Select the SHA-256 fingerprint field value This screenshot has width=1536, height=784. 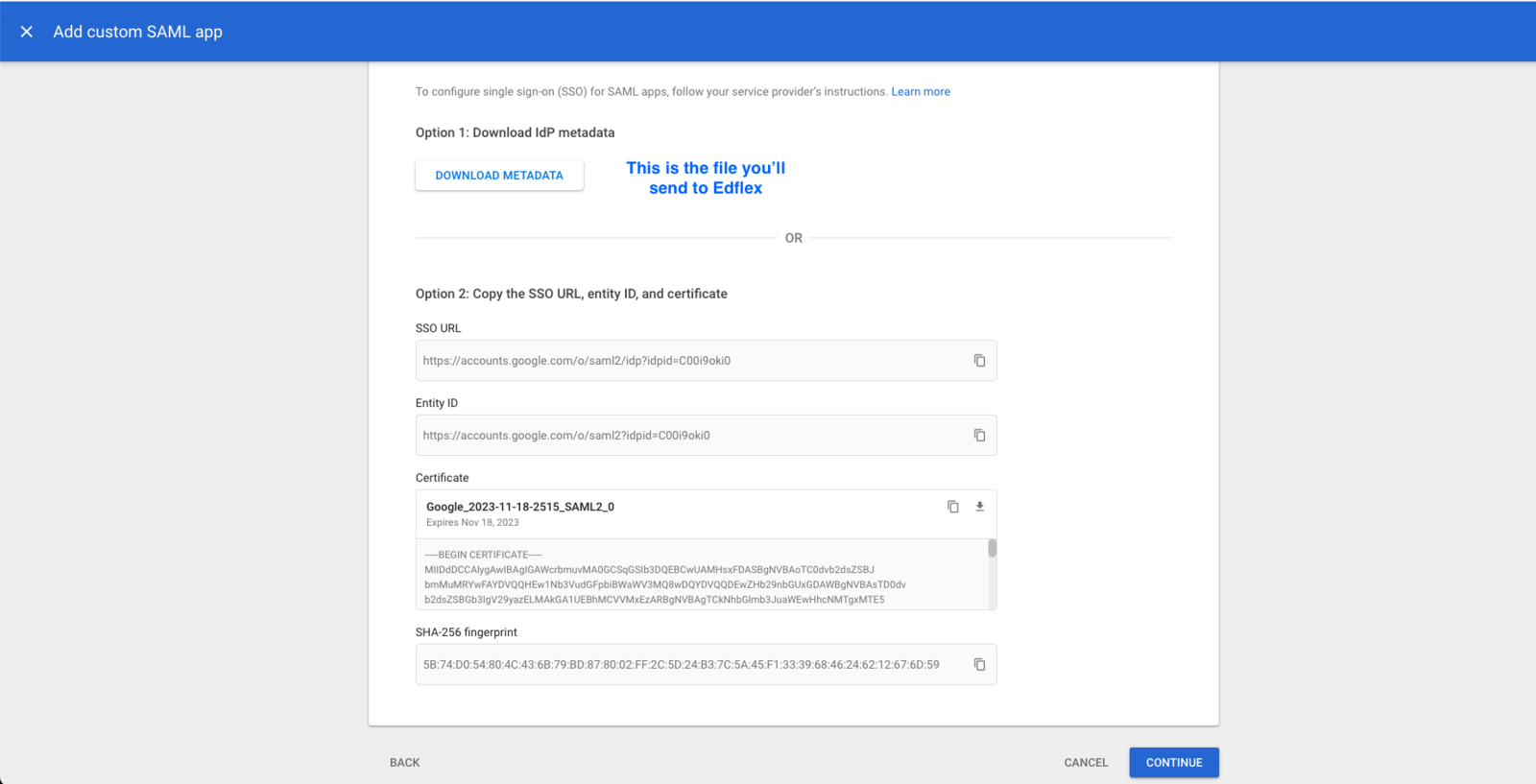pos(682,664)
